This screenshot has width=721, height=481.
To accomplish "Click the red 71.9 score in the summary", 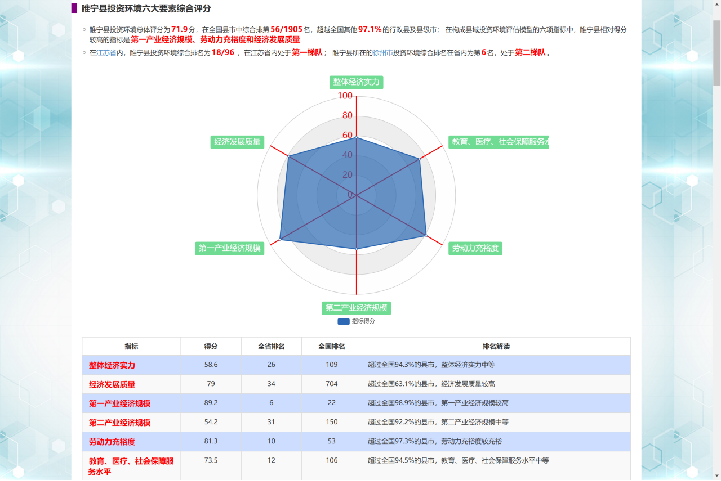I will click(x=179, y=29).
